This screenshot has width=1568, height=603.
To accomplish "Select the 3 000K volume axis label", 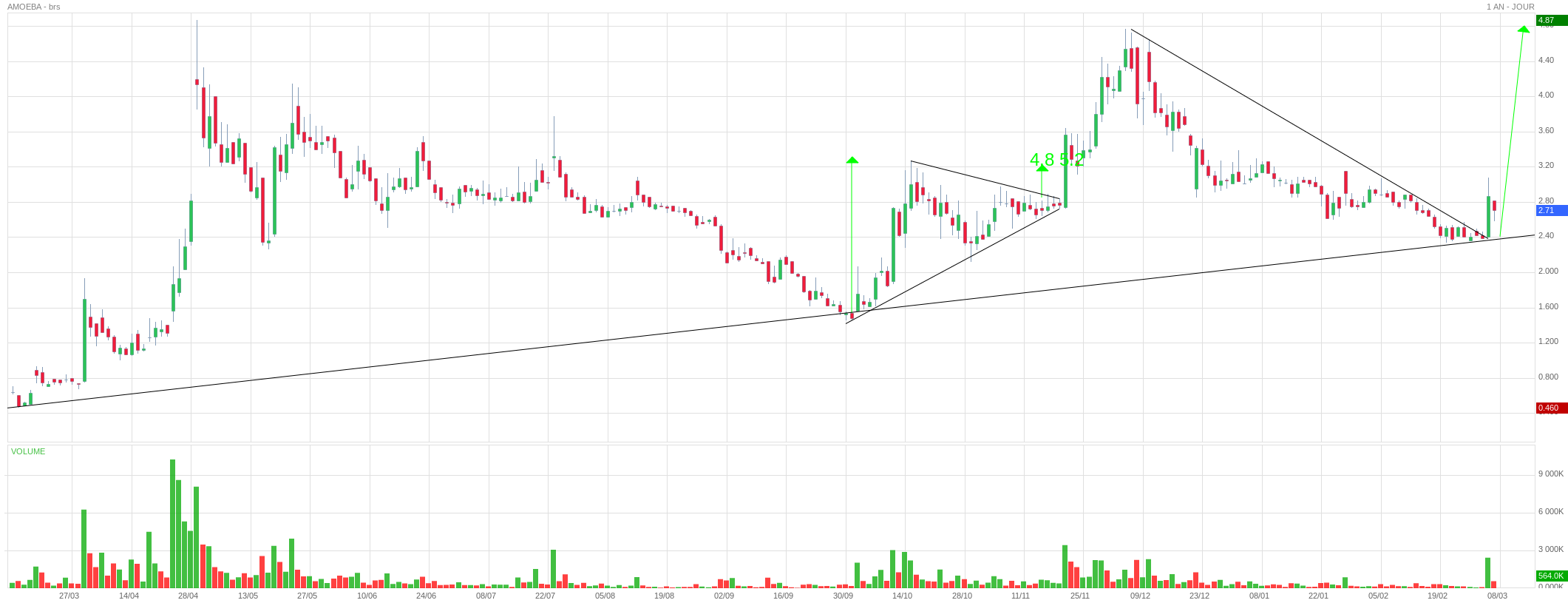I will pos(1551,549).
